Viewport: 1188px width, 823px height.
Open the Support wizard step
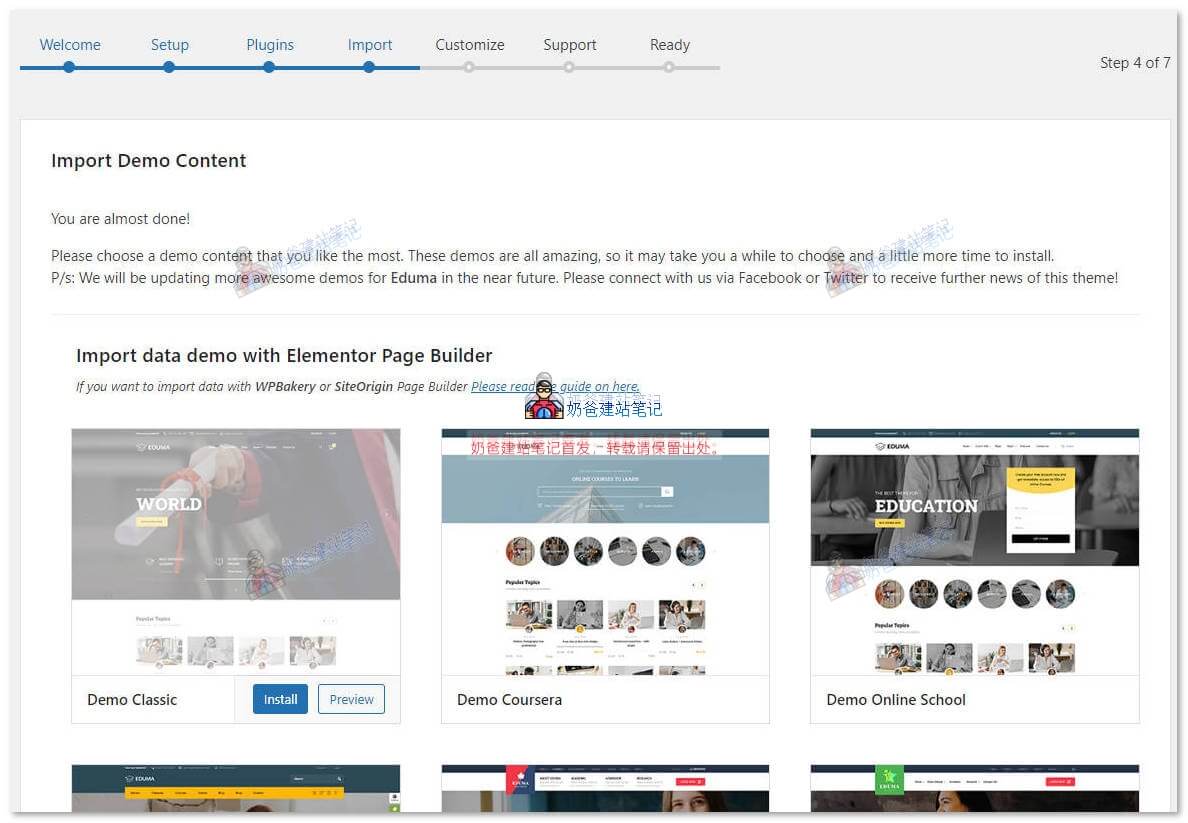coord(569,45)
